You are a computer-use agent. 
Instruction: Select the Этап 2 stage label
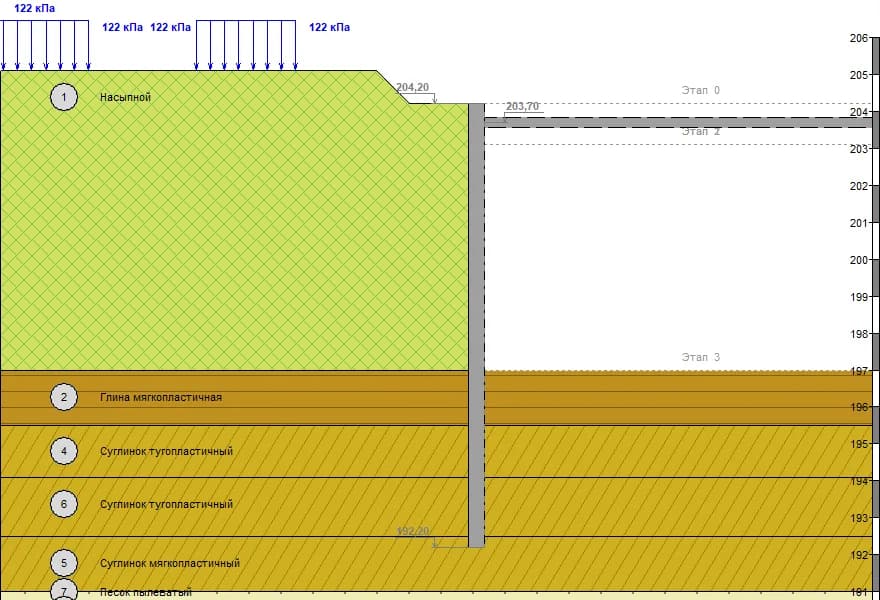(x=700, y=131)
